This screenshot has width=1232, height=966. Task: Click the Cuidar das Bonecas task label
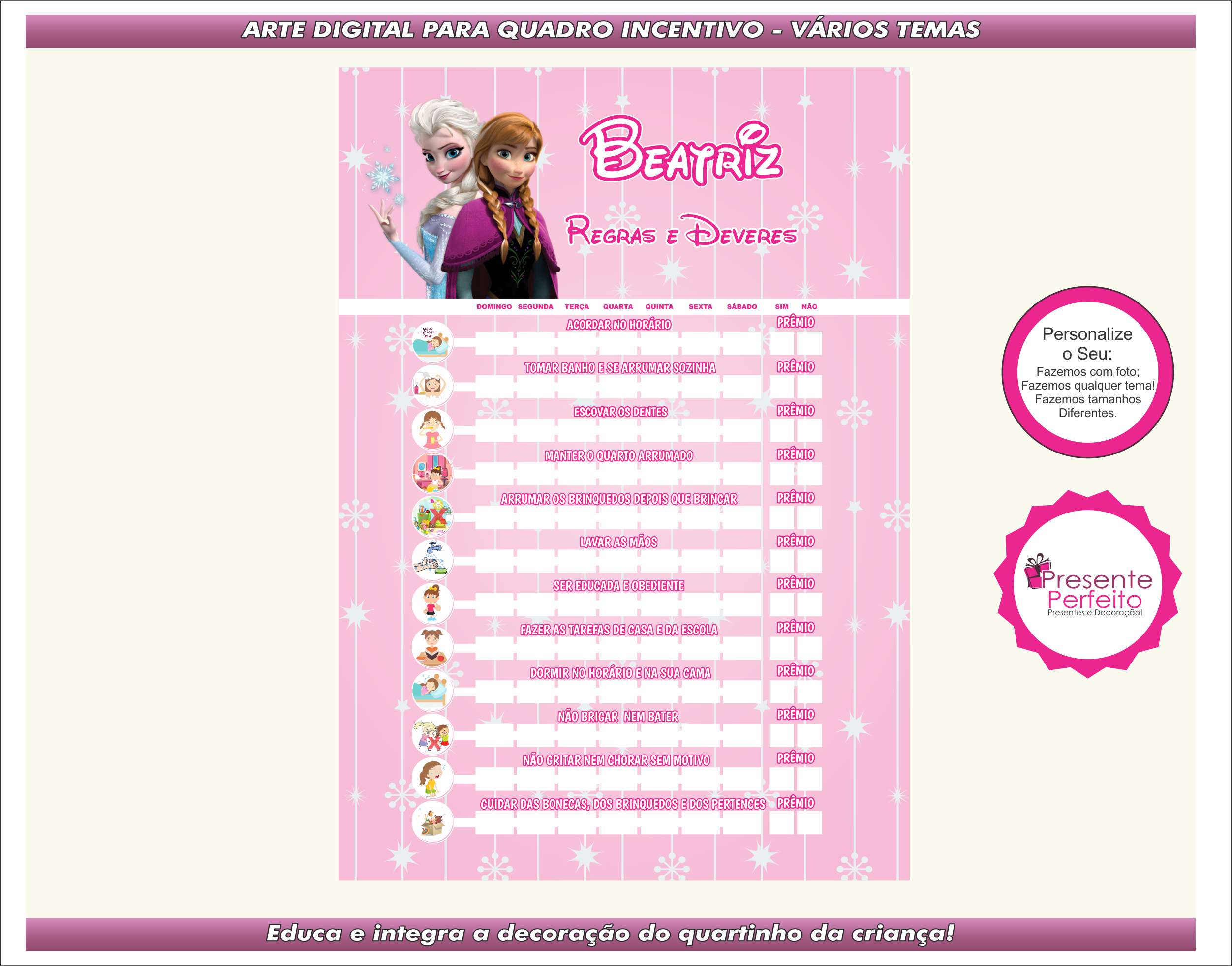point(623,804)
